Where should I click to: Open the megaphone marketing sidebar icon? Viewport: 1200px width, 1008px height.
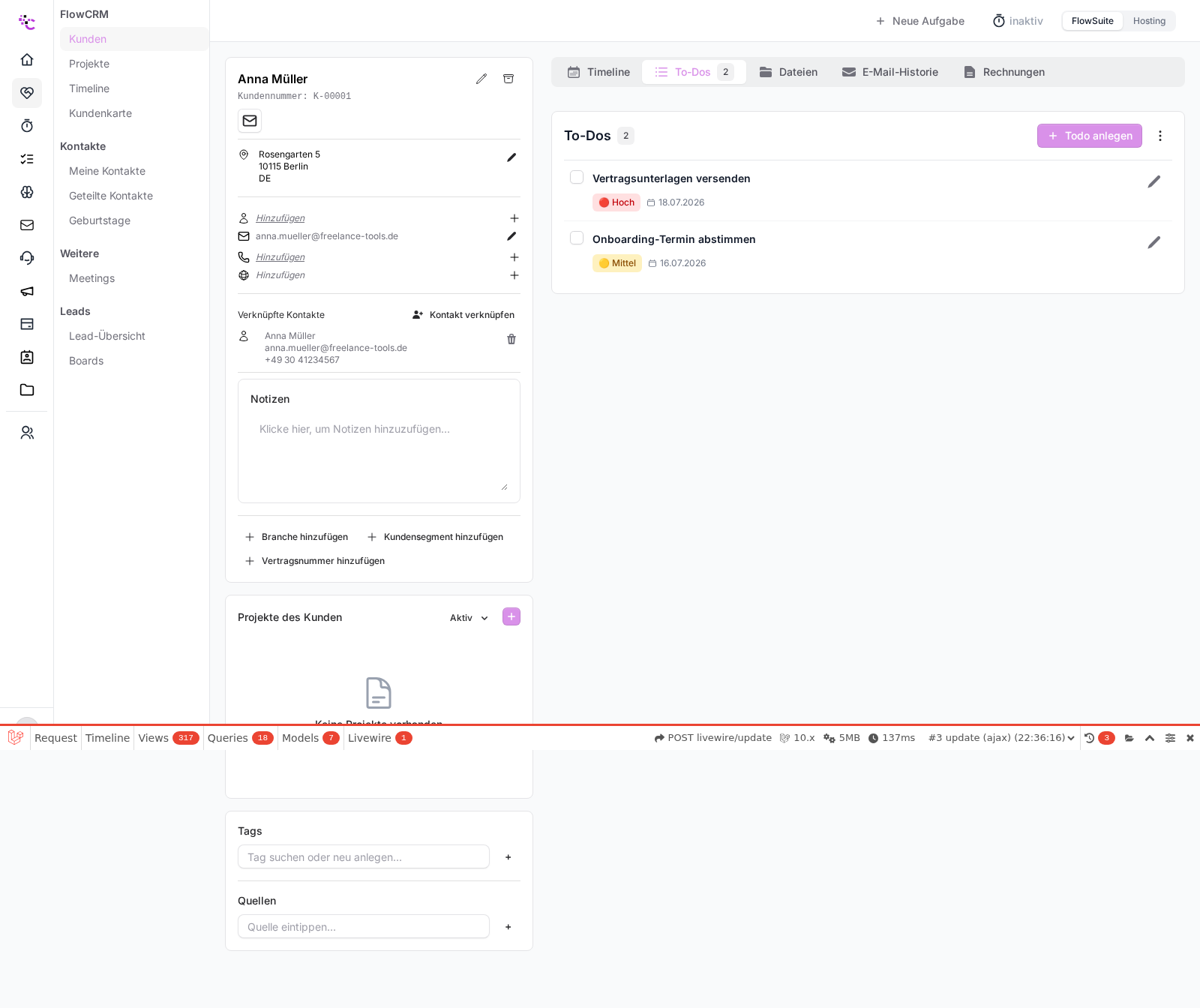pyautogui.click(x=27, y=291)
